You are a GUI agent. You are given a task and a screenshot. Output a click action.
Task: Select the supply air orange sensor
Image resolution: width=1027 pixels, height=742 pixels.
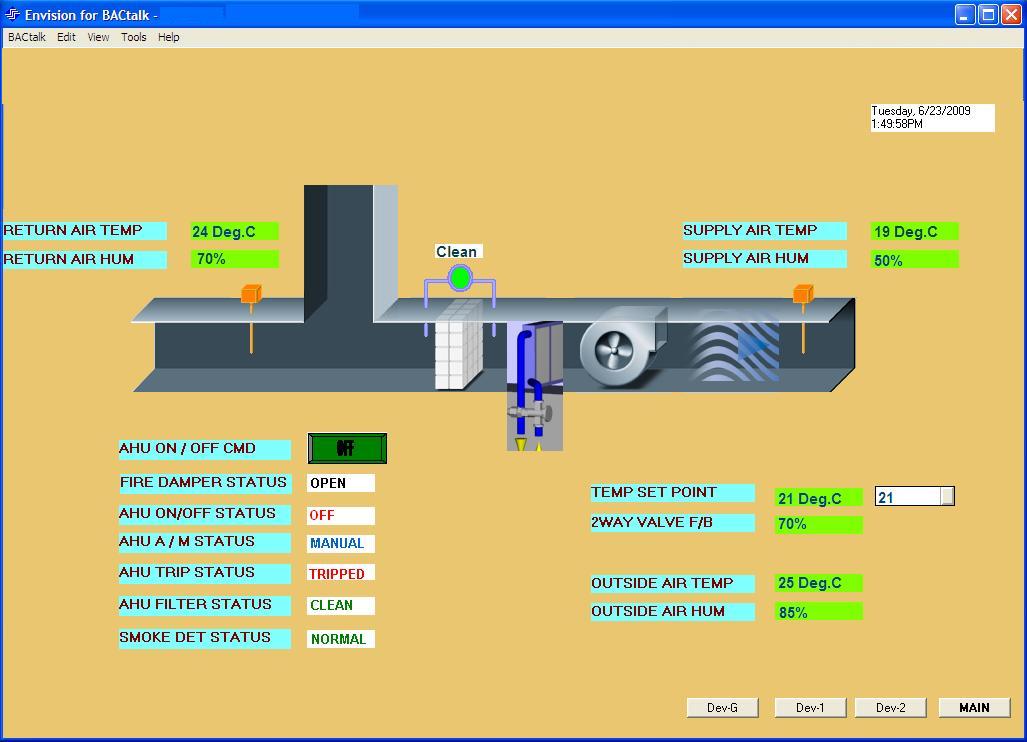[804, 318]
